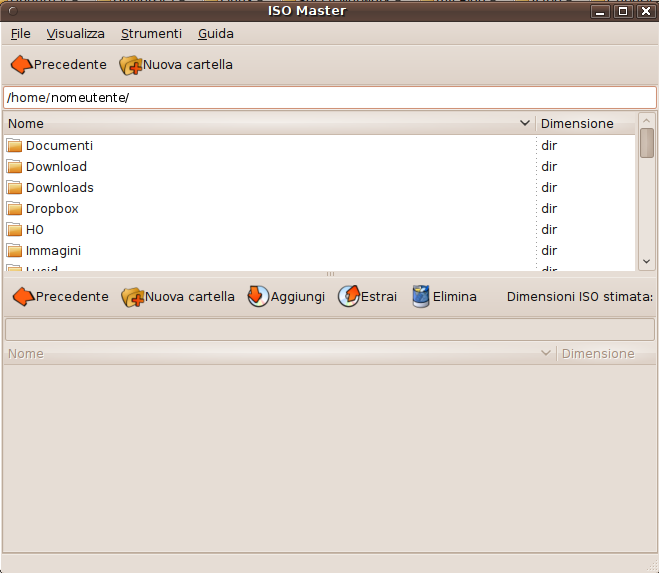Click the top Precedente back arrow icon
This screenshot has width=659, height=573.
(21, 65)
